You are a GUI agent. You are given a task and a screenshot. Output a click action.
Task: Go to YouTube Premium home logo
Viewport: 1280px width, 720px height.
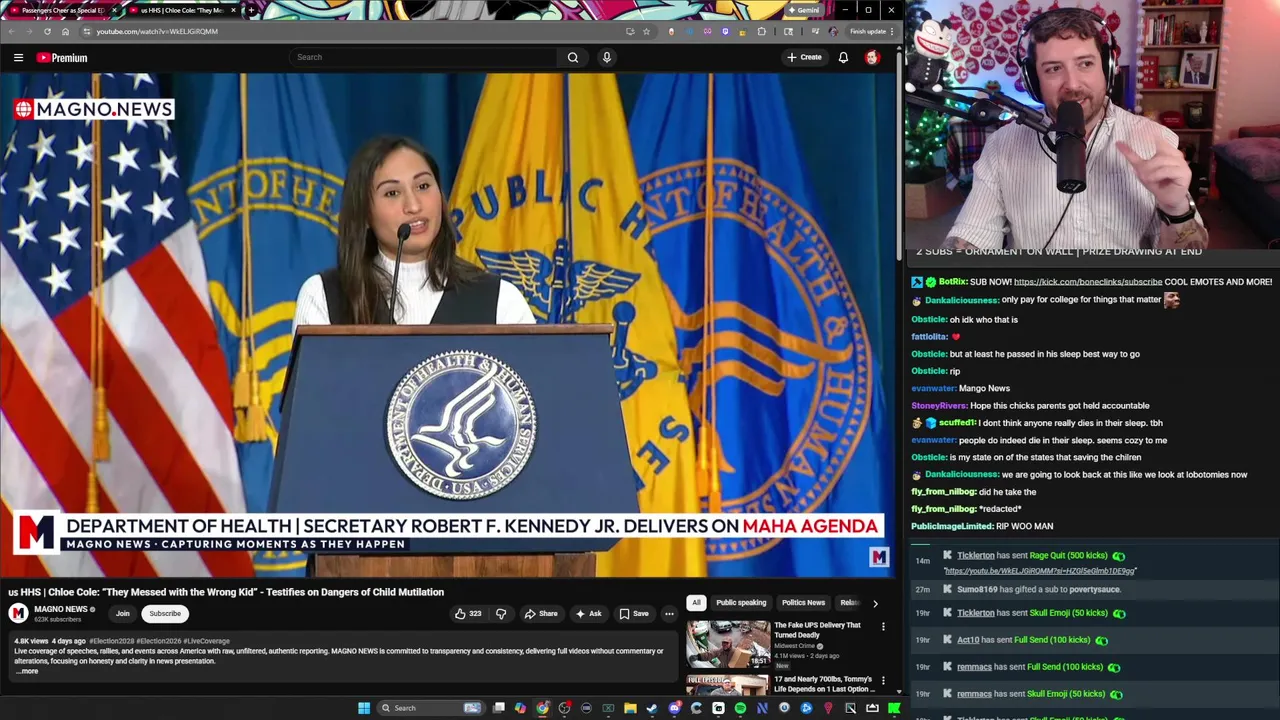[62, 57]
